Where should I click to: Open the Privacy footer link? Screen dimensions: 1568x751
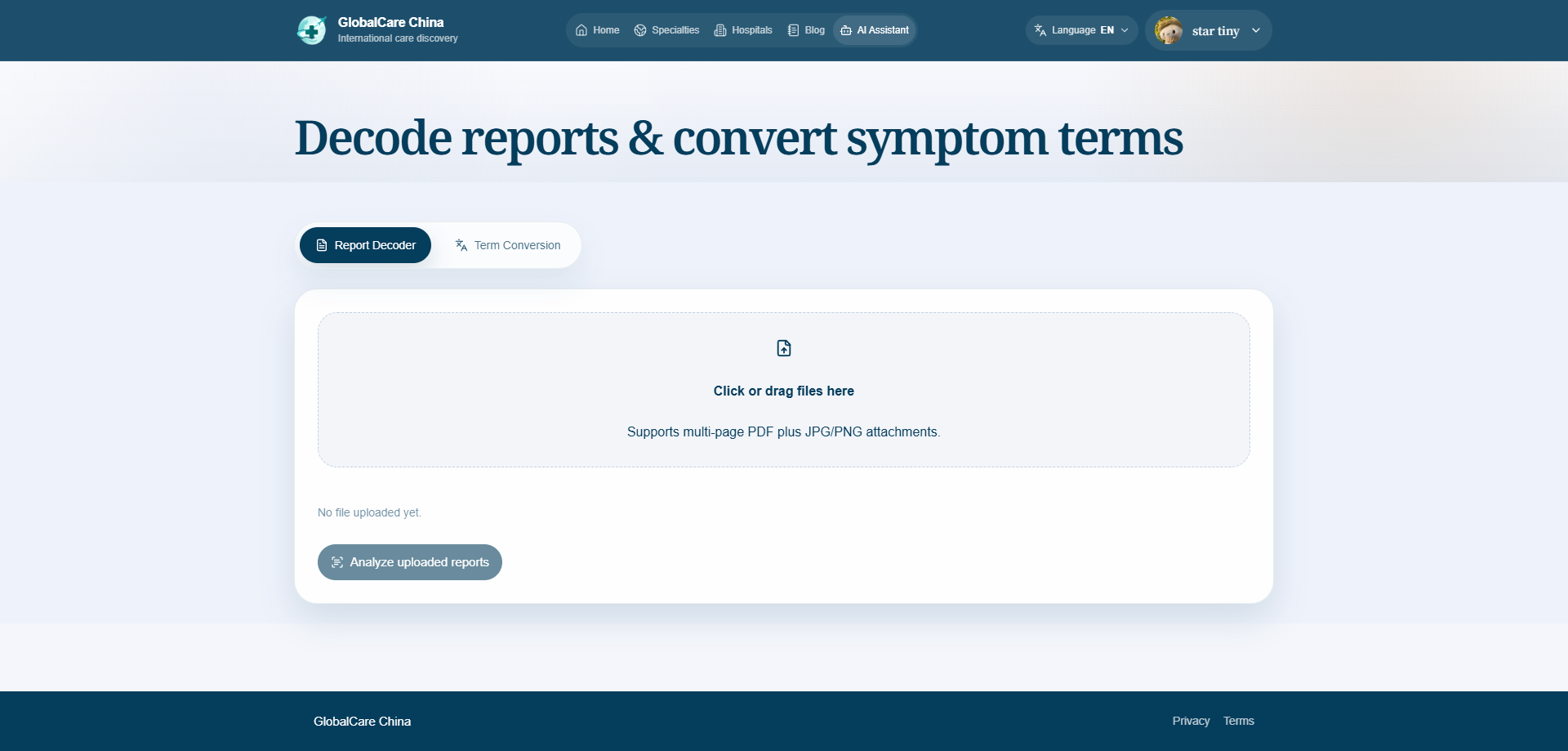(1191, 721)
